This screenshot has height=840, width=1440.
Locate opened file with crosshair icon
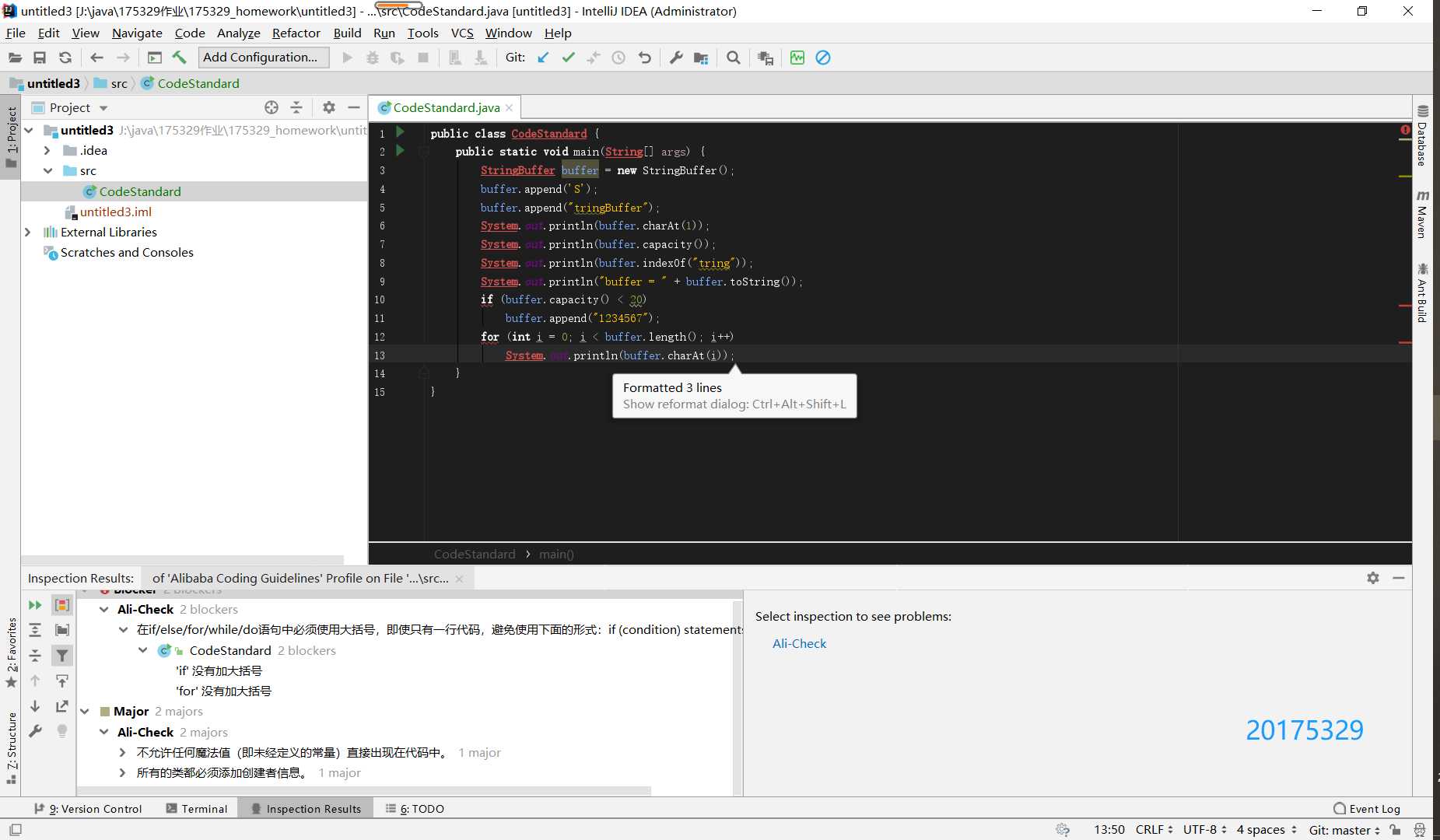coord(272,107)
